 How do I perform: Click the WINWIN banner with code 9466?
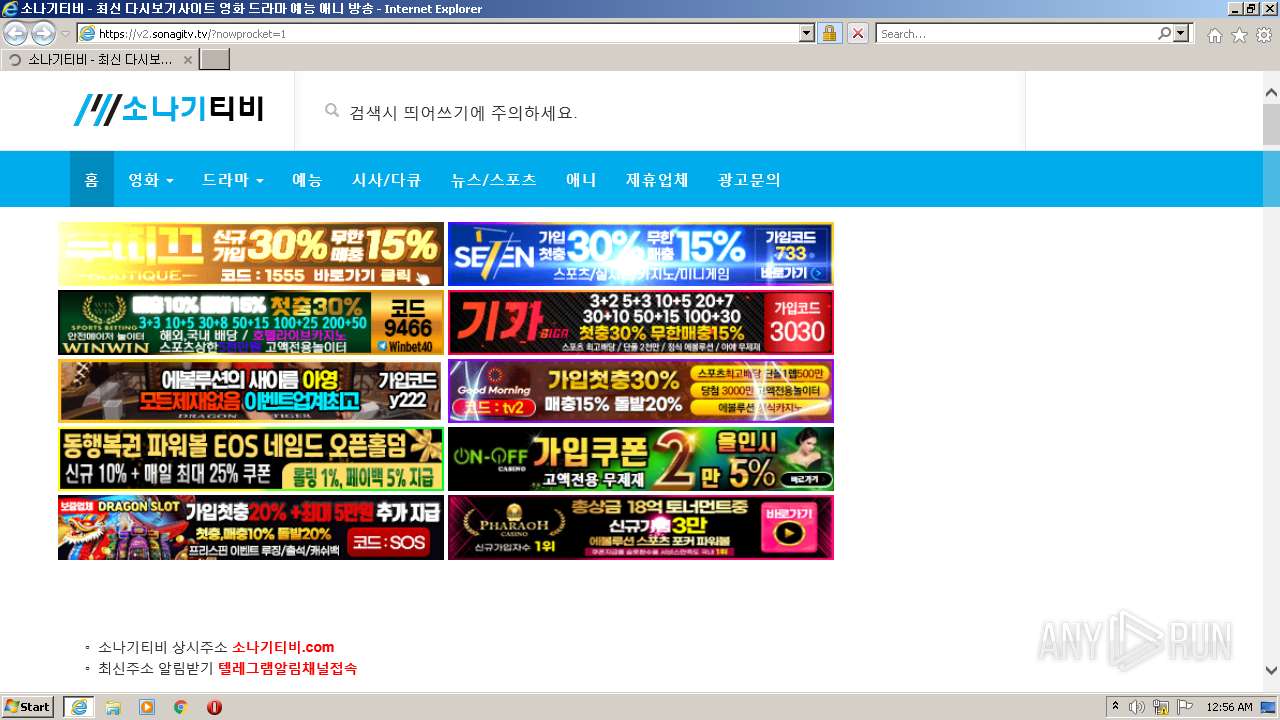point(251,322)
